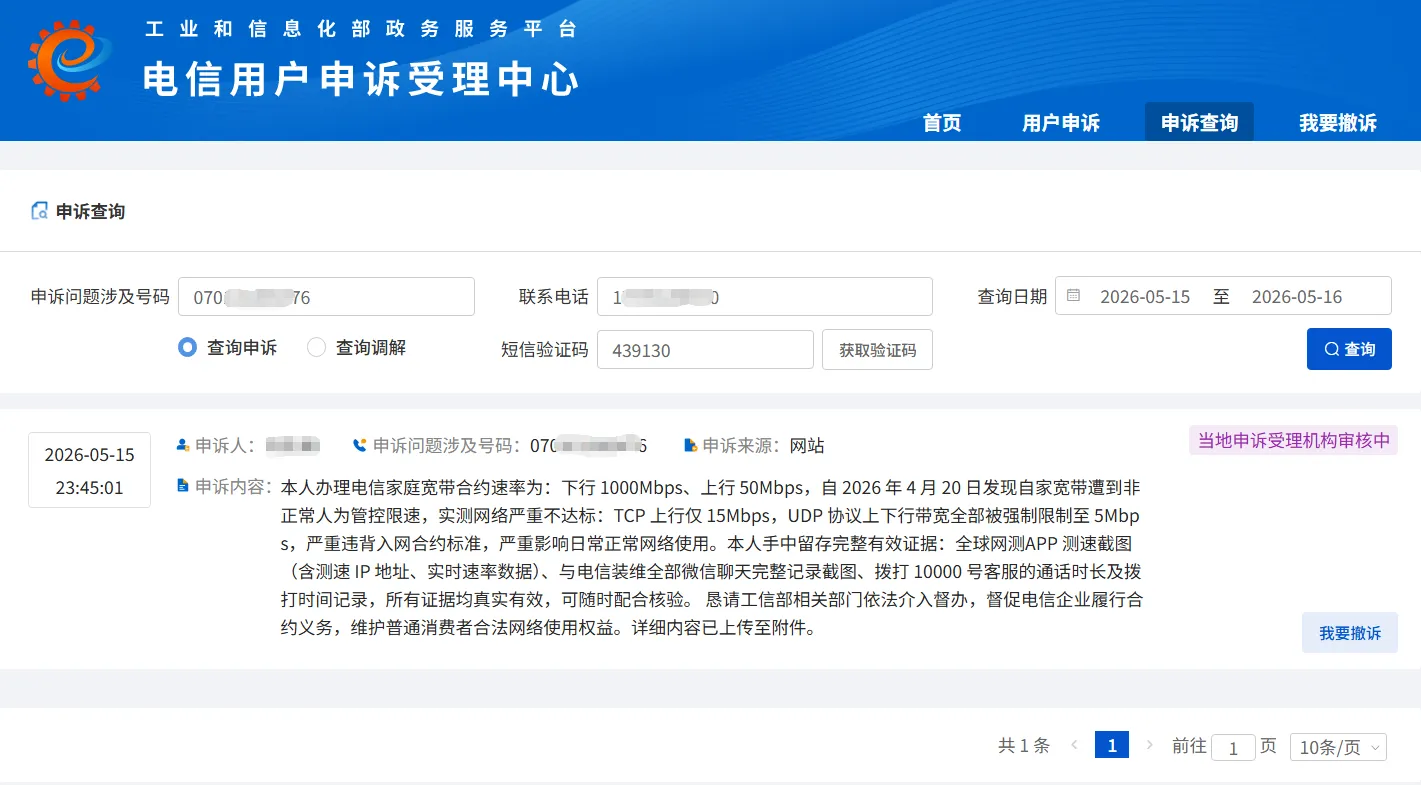Viewport: 1421px width, 785px height.
Task: Click the 短信验证码 input field
Action: [705, 350]
